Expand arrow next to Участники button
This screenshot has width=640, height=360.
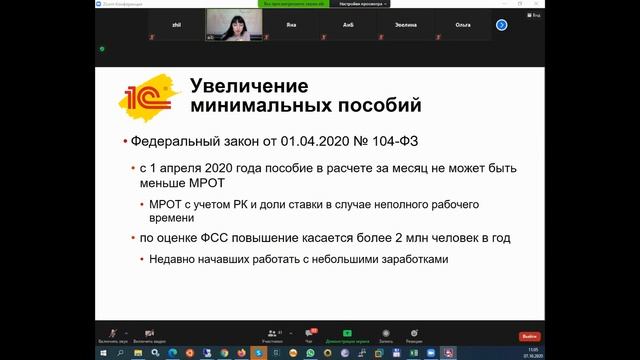click(291, 333)
